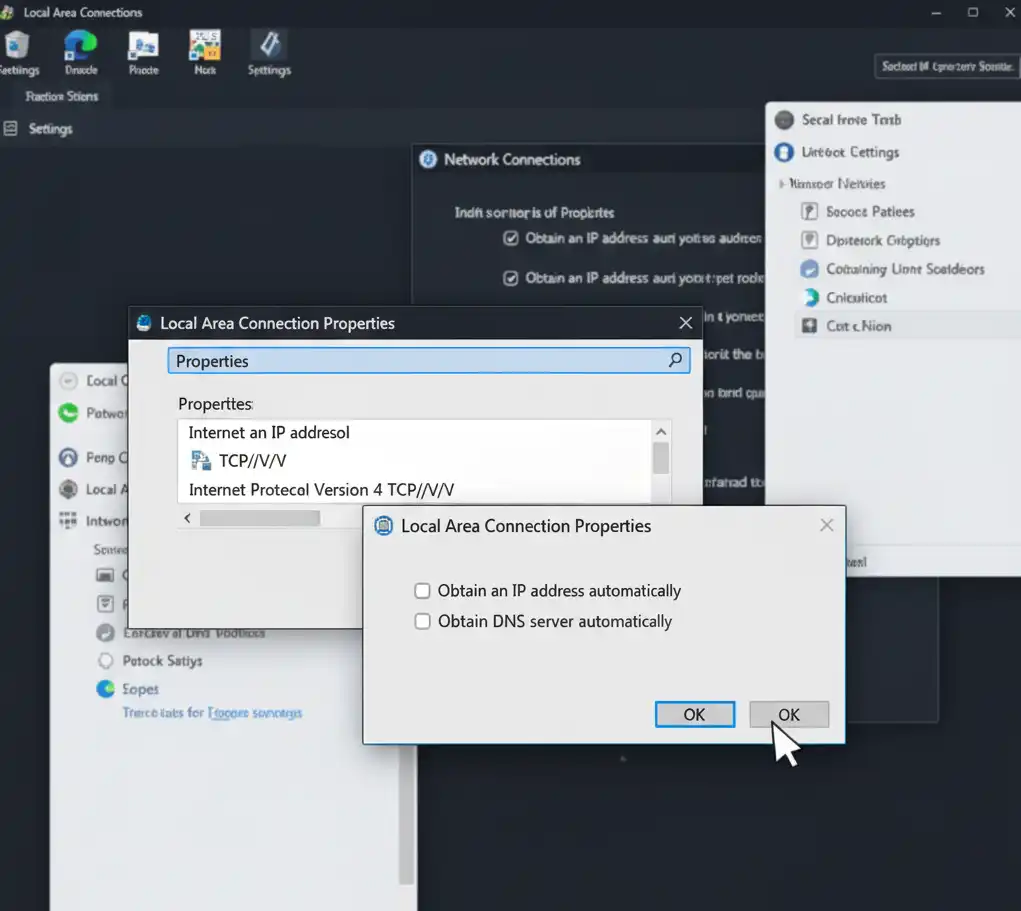Select the pen-shaped Settings icon in toolbar

tap(268, 45)
